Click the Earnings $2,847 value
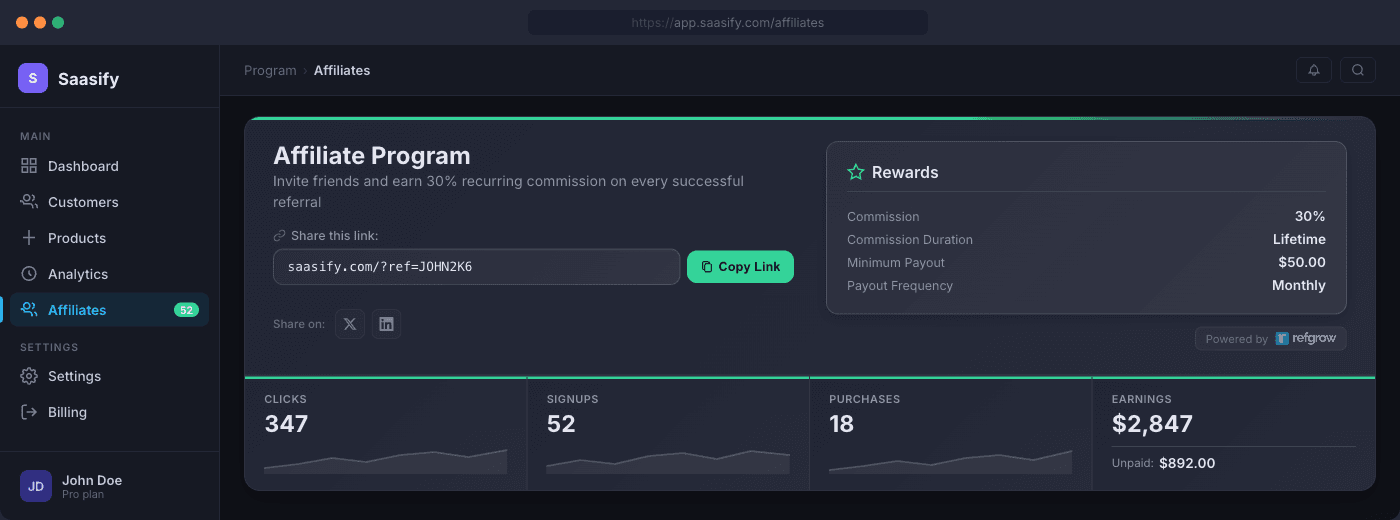Image resolution: width=1400 pixels, height=520 pixels. (1152, 424)
